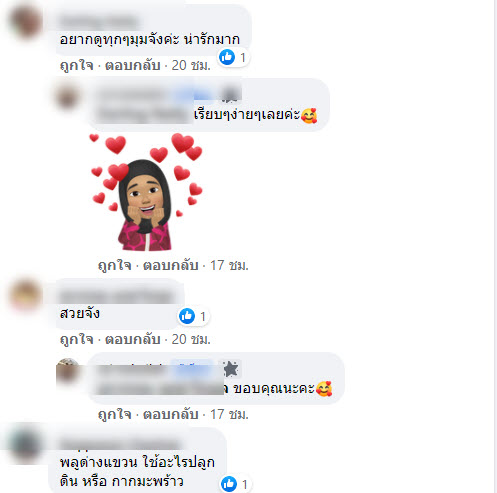Open profile picture of 'พลูด่างแขวน' commenter
497x493 pixels.
[26, 444]
